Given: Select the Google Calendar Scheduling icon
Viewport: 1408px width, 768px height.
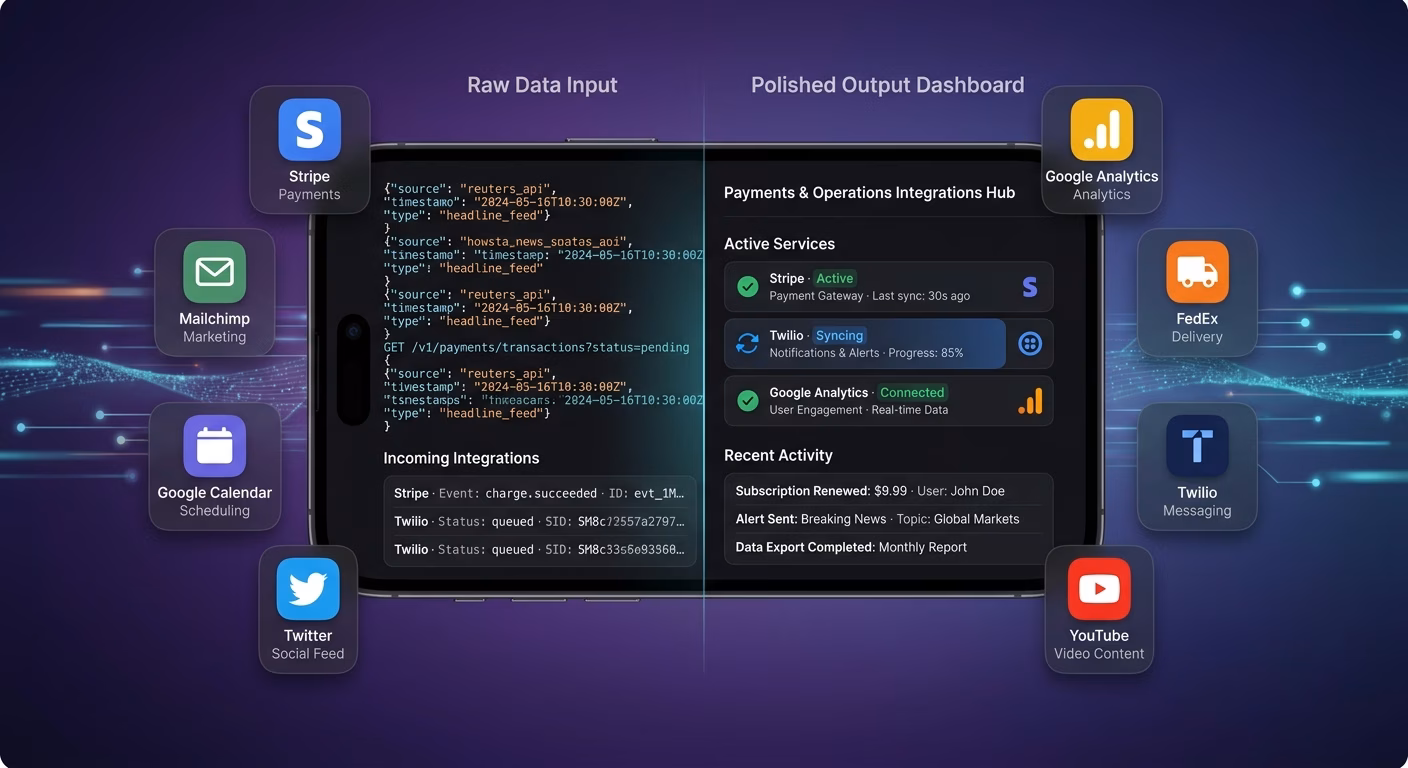Looking at the screenshot, I should click(214, 446).
